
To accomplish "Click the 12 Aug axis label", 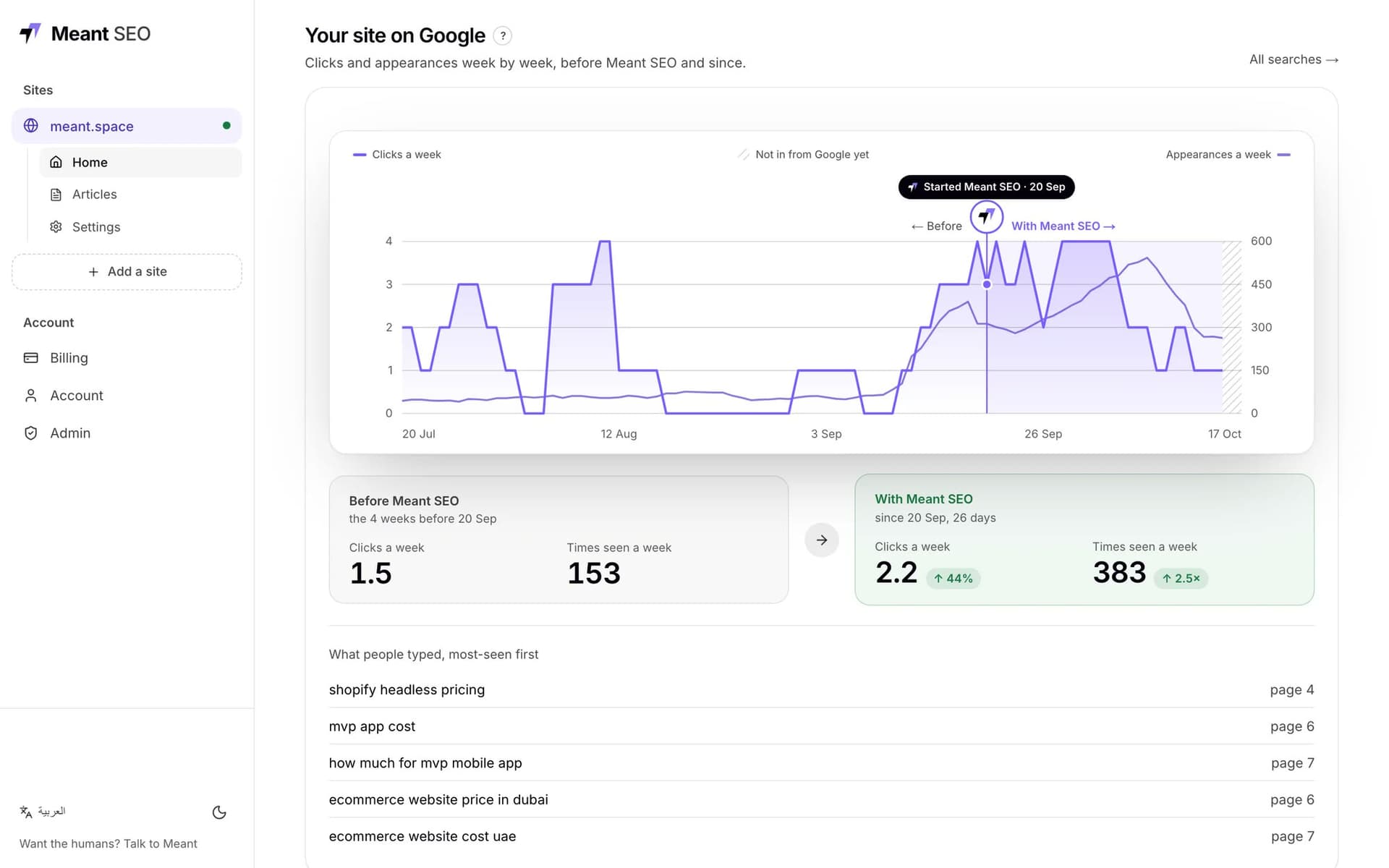I will pos(619,434).
